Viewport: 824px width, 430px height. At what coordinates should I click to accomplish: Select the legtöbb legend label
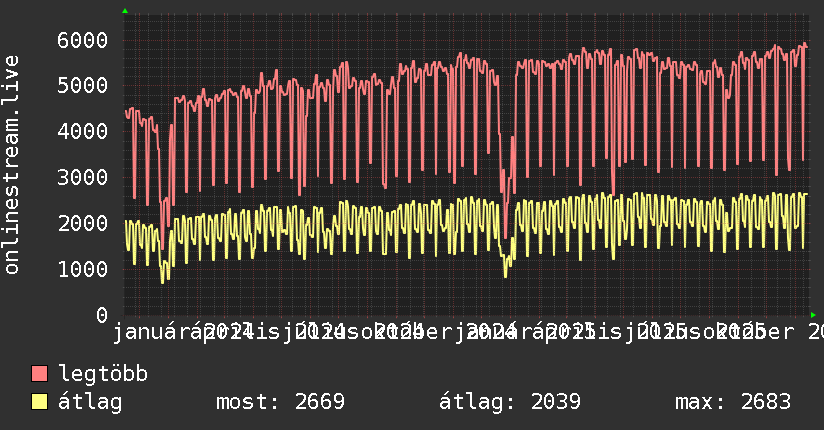point(103,374)
